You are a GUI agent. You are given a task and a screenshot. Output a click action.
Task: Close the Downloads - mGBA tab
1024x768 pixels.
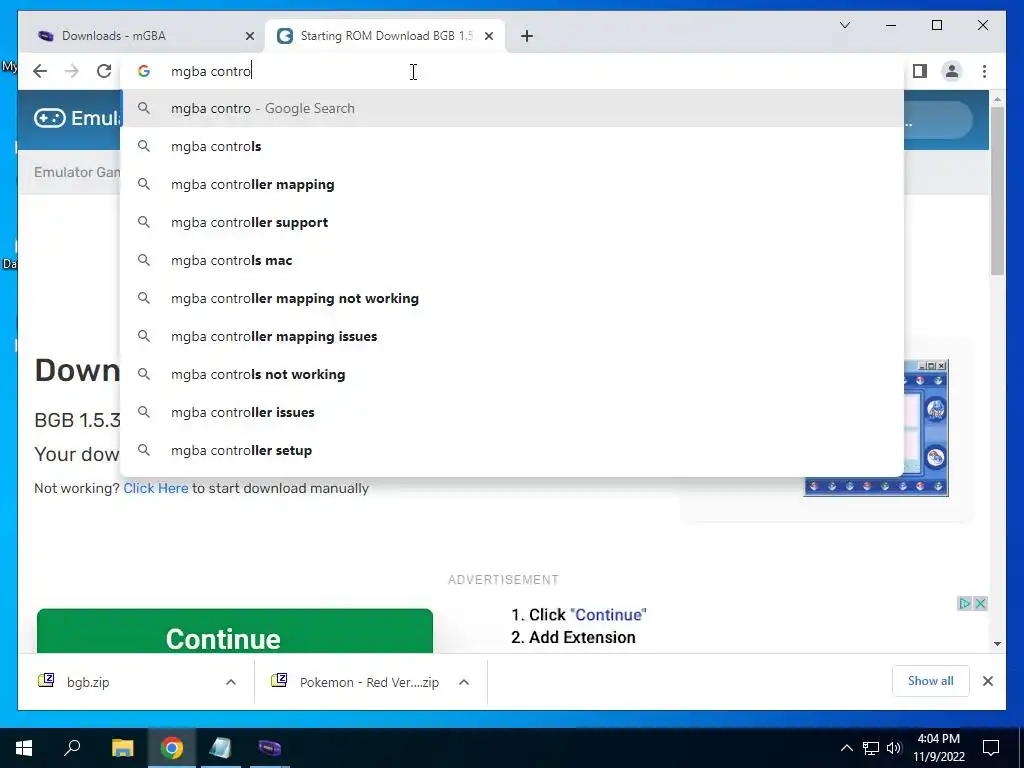249,36
